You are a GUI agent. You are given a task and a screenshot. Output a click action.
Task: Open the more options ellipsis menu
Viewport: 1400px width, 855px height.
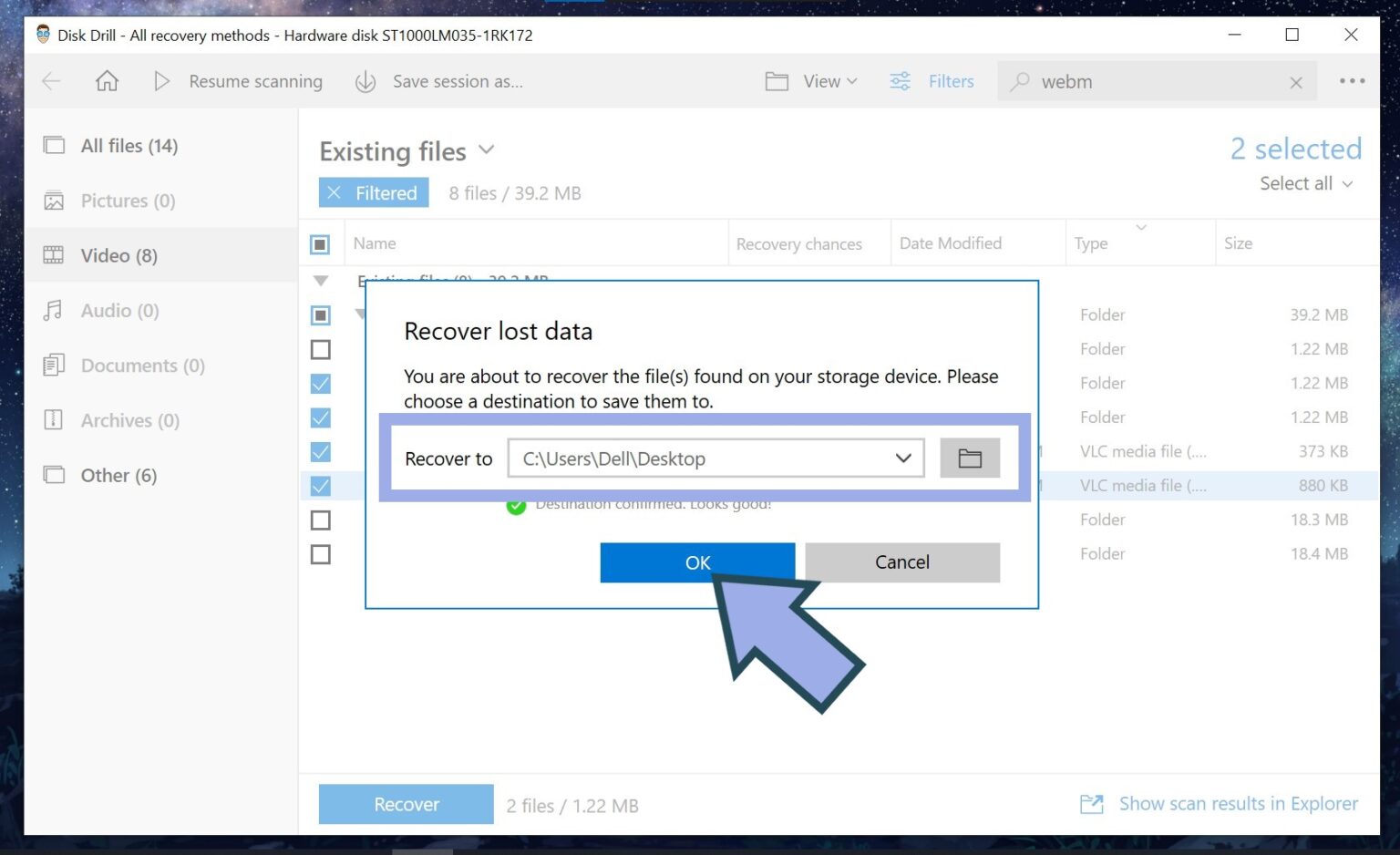click(1351, 81)
